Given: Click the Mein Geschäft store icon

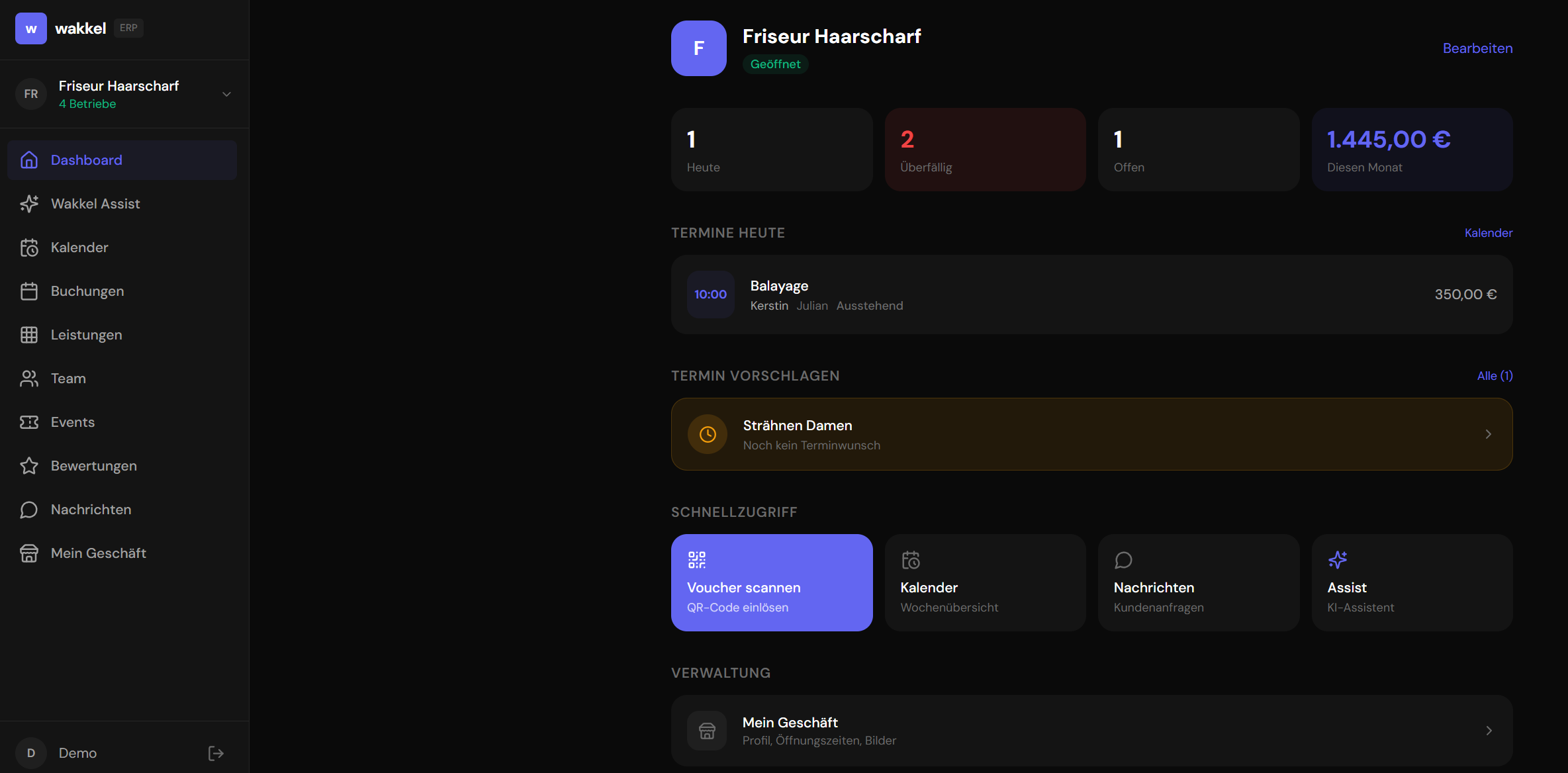Looking at the screenshot, I should pos(30,553).
